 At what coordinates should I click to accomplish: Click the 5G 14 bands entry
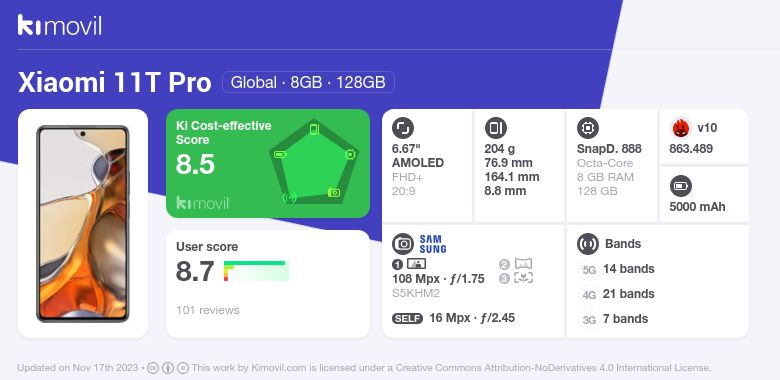pyautogui.click(x=617, y=269)
